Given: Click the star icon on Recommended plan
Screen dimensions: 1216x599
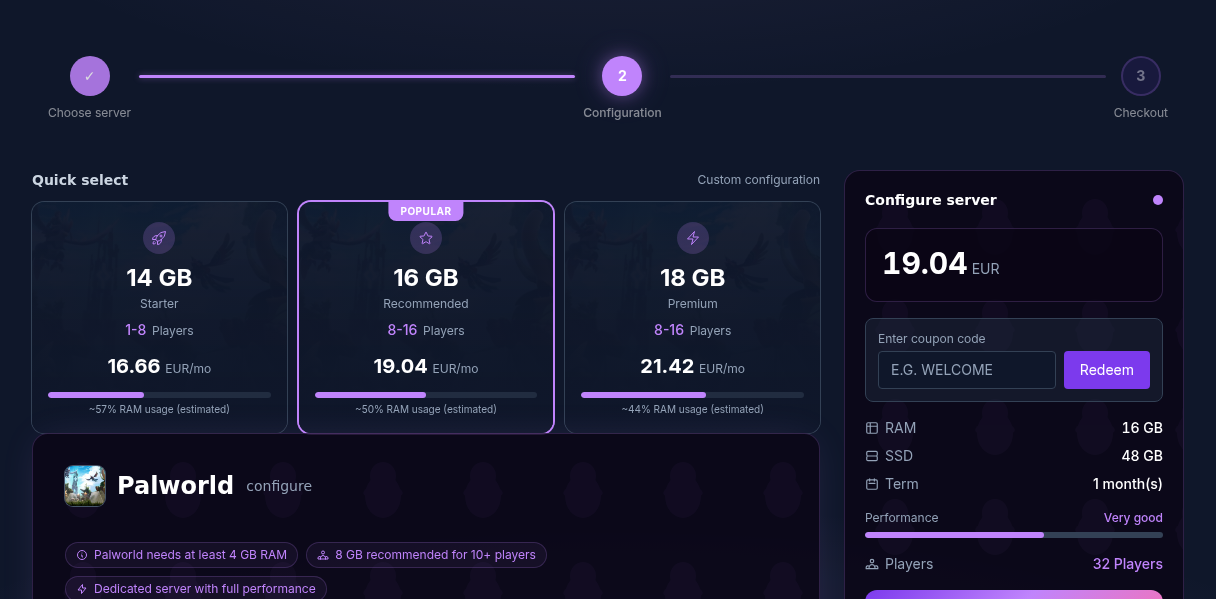Looking at the screenshot, I should pyautogui.click(x=426, y=238).
